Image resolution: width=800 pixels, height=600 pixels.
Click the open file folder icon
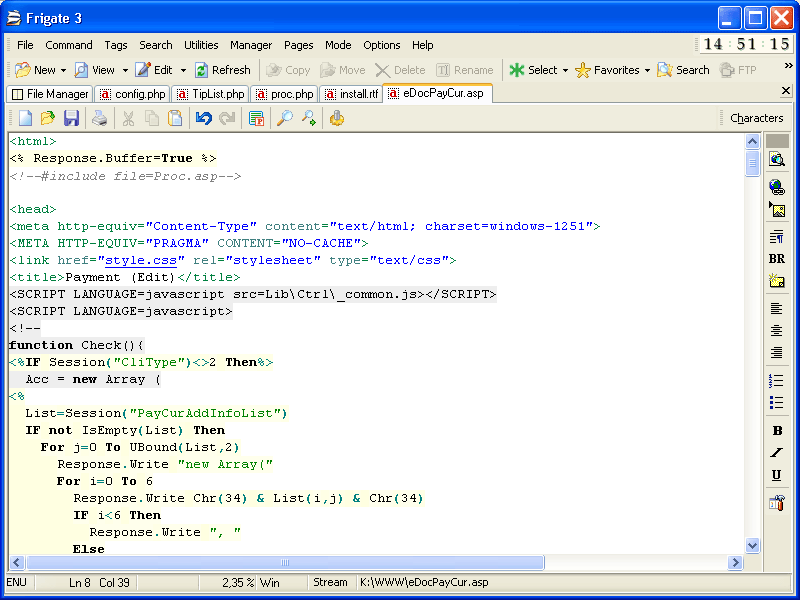(x=48, y=118)
